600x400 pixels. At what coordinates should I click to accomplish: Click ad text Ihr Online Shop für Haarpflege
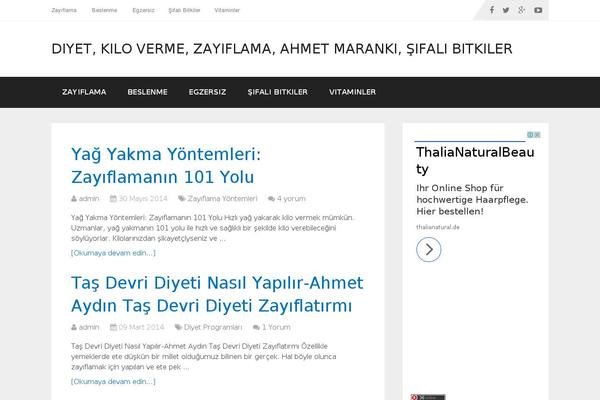472,199
